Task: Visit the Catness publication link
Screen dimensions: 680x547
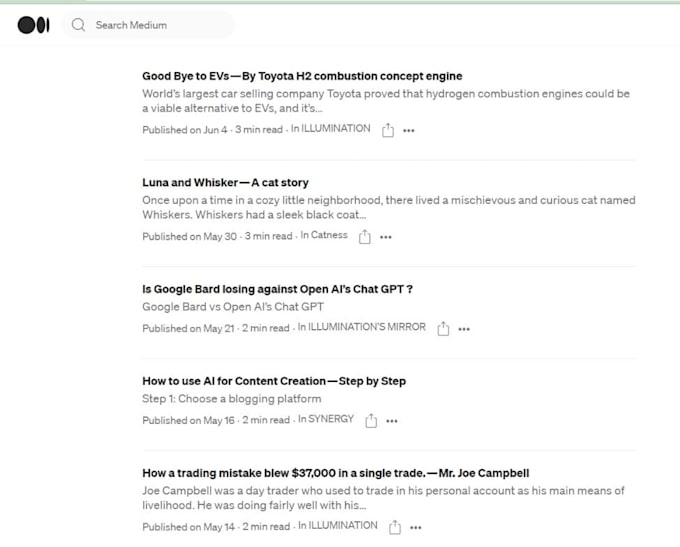Action: (x=329, y=236)
